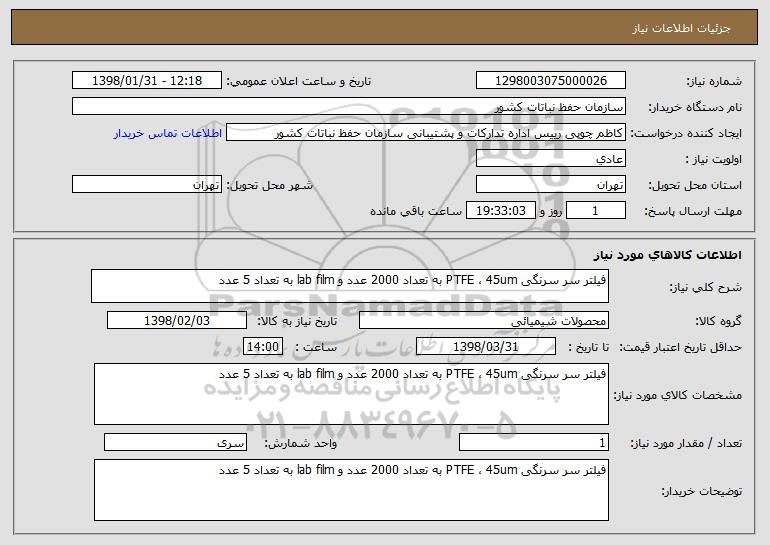Viewport: 770px width, 545px height.
Task: Click the days remaining field showing 1
Action: [x=596, y=211]
